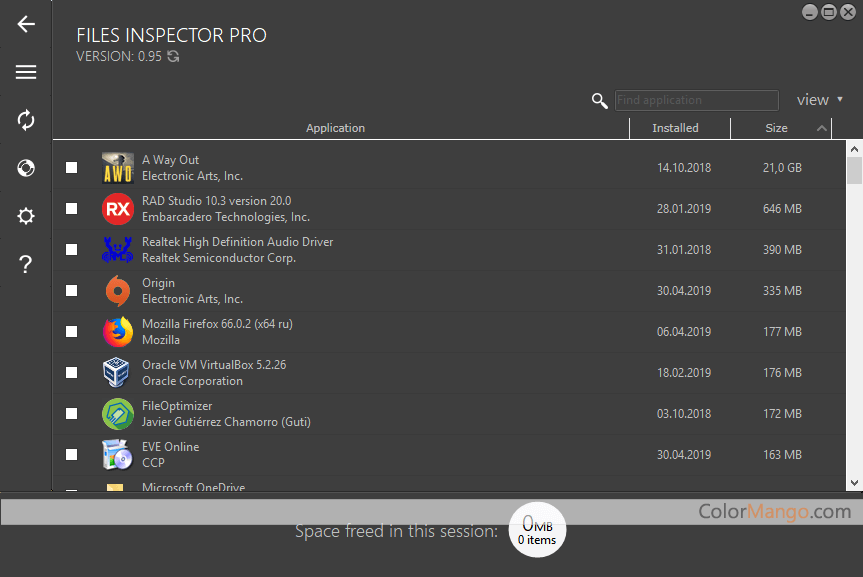863x577 pixels.
Task: Click the sort arrow in Size column
Action: click(822, 128)
